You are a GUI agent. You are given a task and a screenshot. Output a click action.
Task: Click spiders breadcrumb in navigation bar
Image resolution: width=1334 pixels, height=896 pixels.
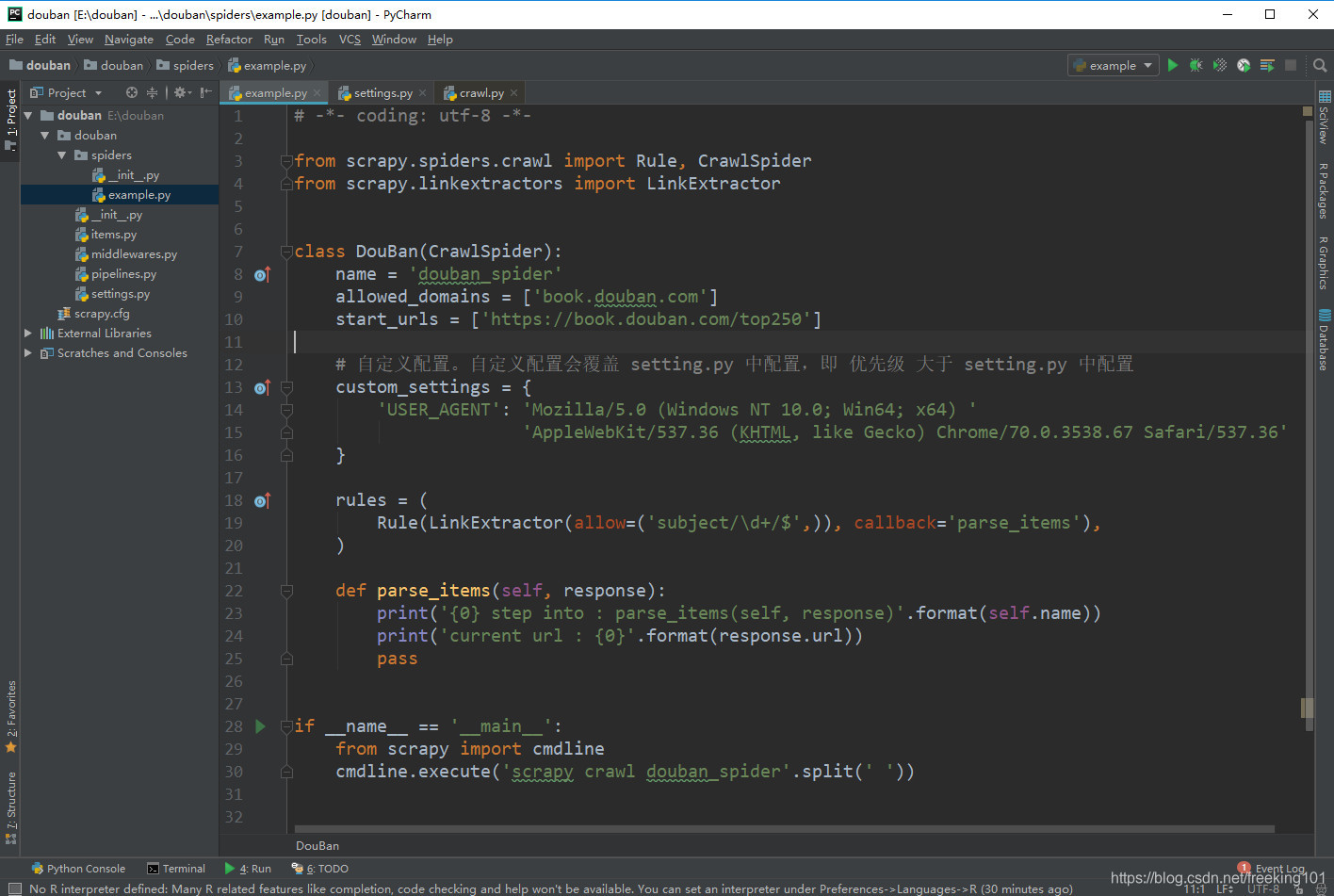pyautogui.click(x=186, y=65)
